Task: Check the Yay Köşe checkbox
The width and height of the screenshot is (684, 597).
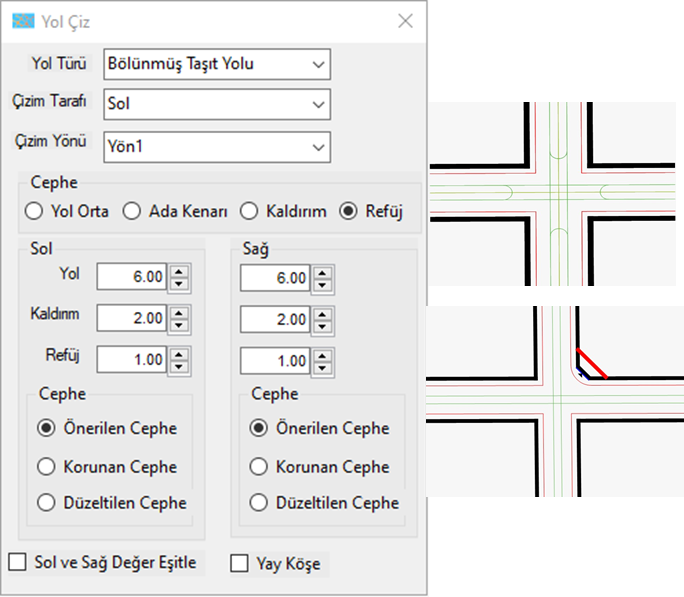Action: [239, 563]
